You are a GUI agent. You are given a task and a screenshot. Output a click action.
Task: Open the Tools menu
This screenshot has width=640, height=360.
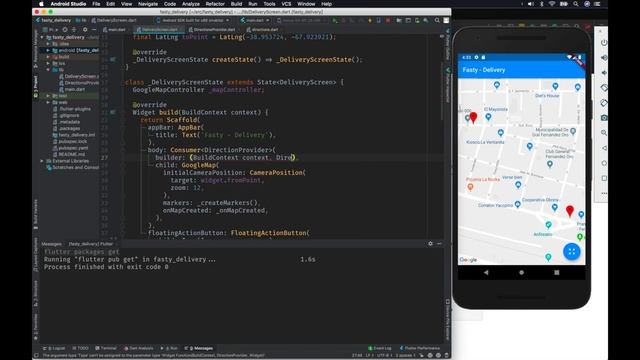tap(269, 4)
